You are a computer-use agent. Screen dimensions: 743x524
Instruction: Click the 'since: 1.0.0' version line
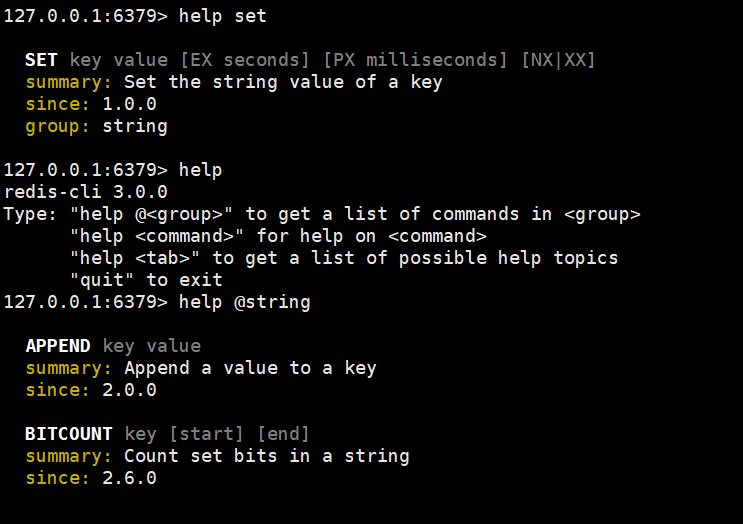point(91,104)
